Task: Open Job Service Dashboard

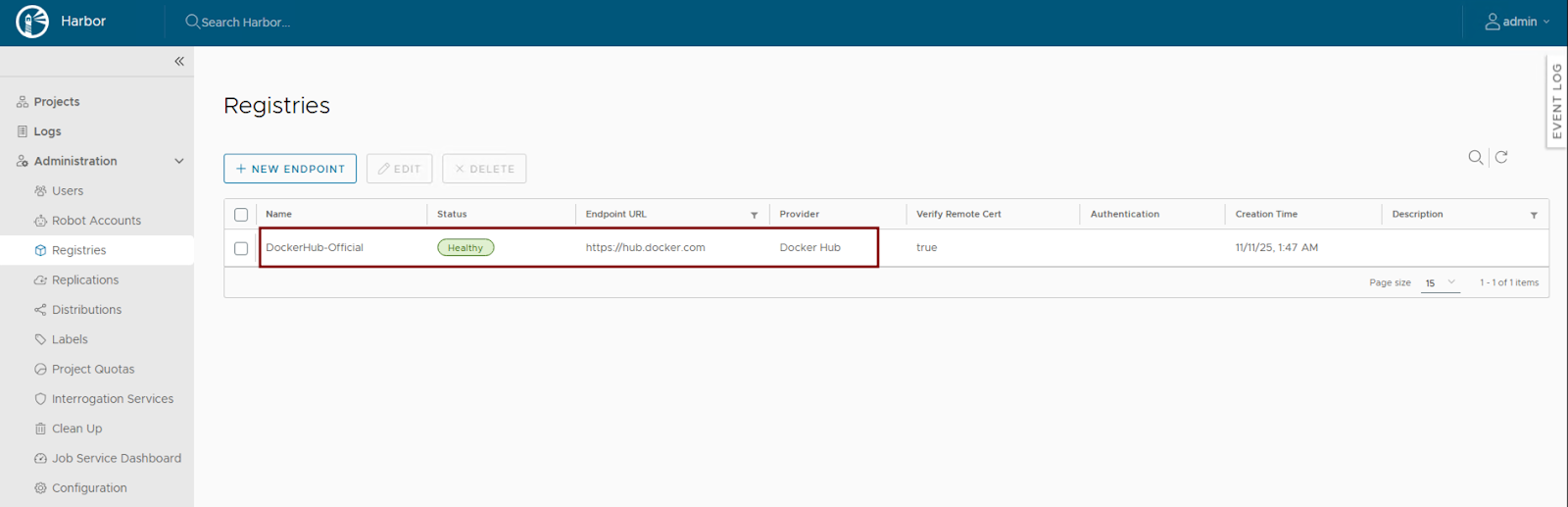Action: (x=117, y=458)
